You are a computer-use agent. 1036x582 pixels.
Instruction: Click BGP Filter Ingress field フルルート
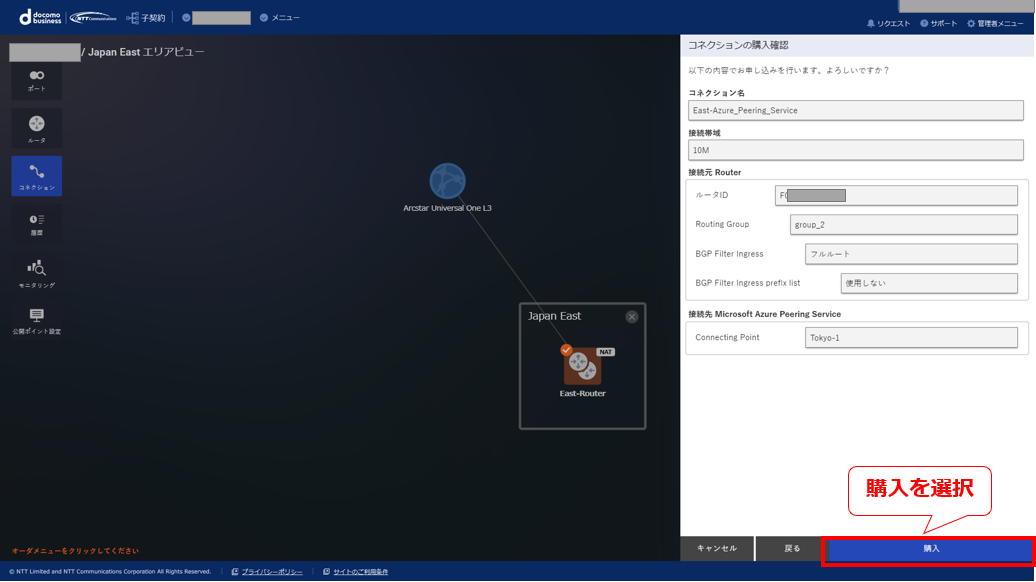coord(911,254)
